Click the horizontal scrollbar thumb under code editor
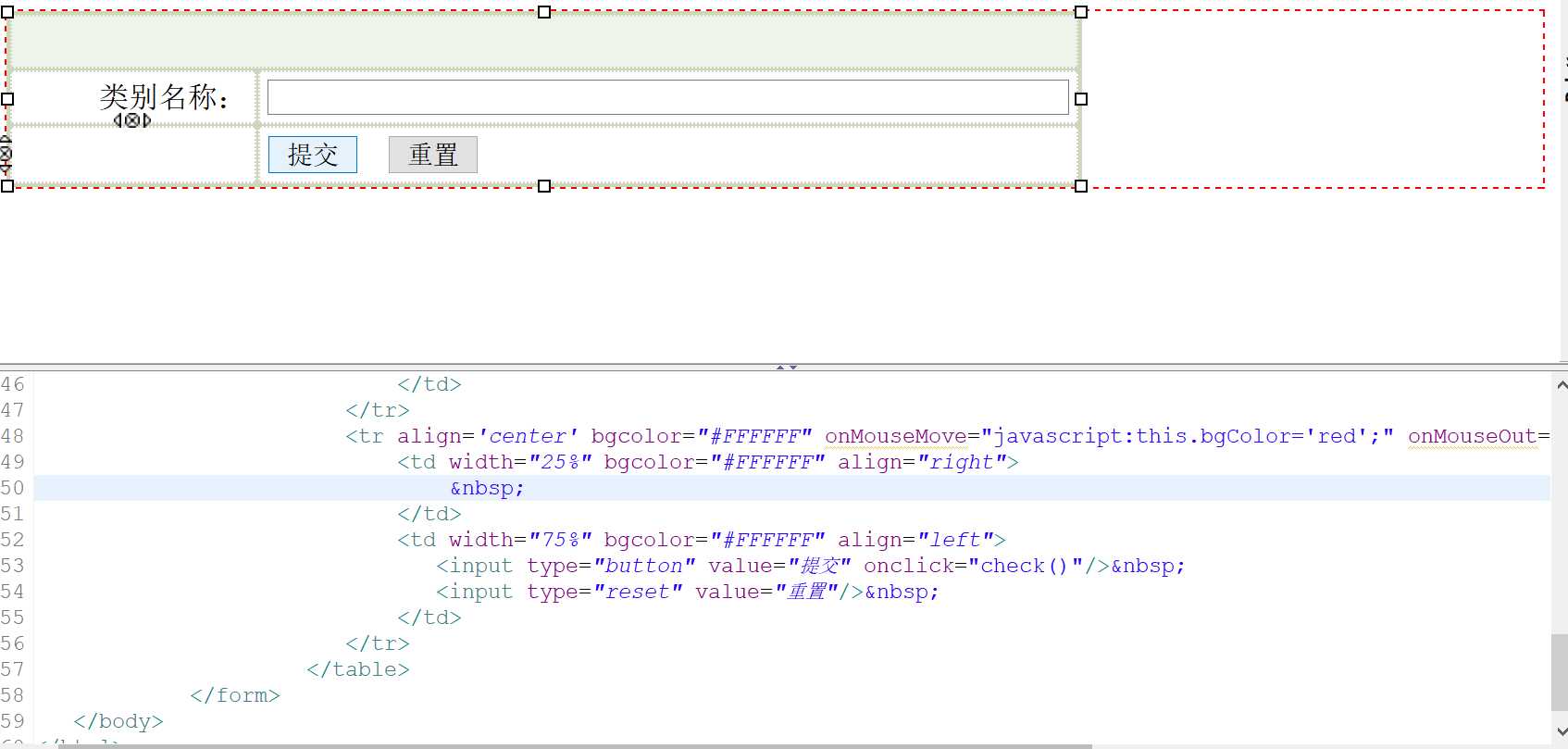 (574, 745)
